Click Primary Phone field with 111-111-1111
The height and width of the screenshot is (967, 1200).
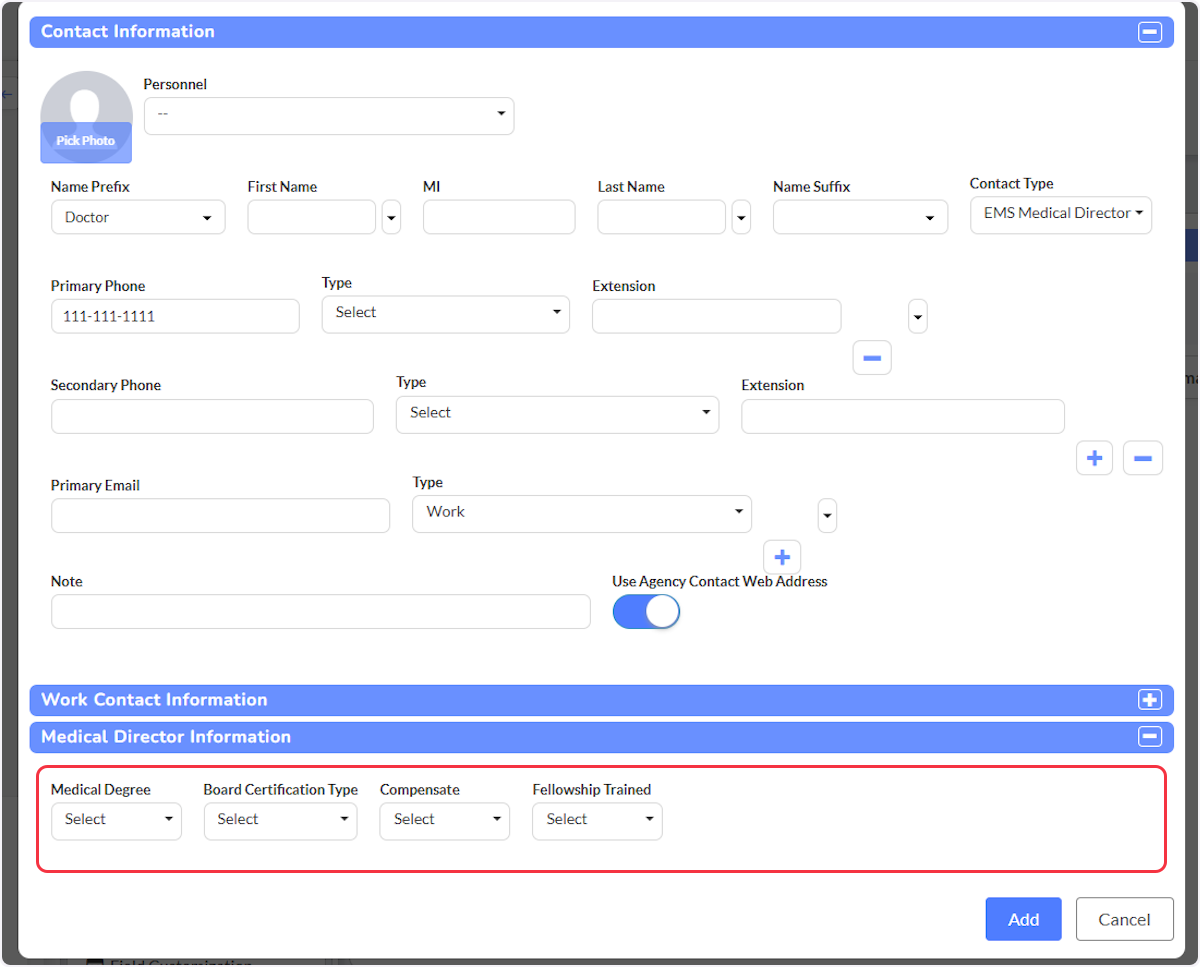(x=175, y=316)
